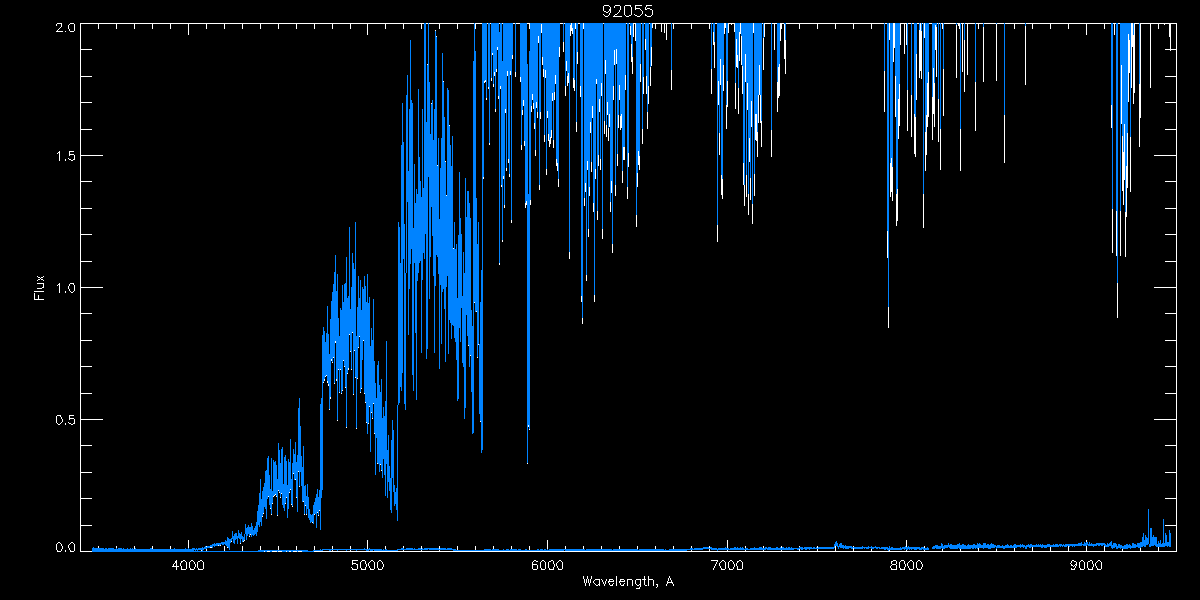Click the 6000 wavelength tick label
The height and width of the screenshot is (600, 1200).
pos(547,567)
